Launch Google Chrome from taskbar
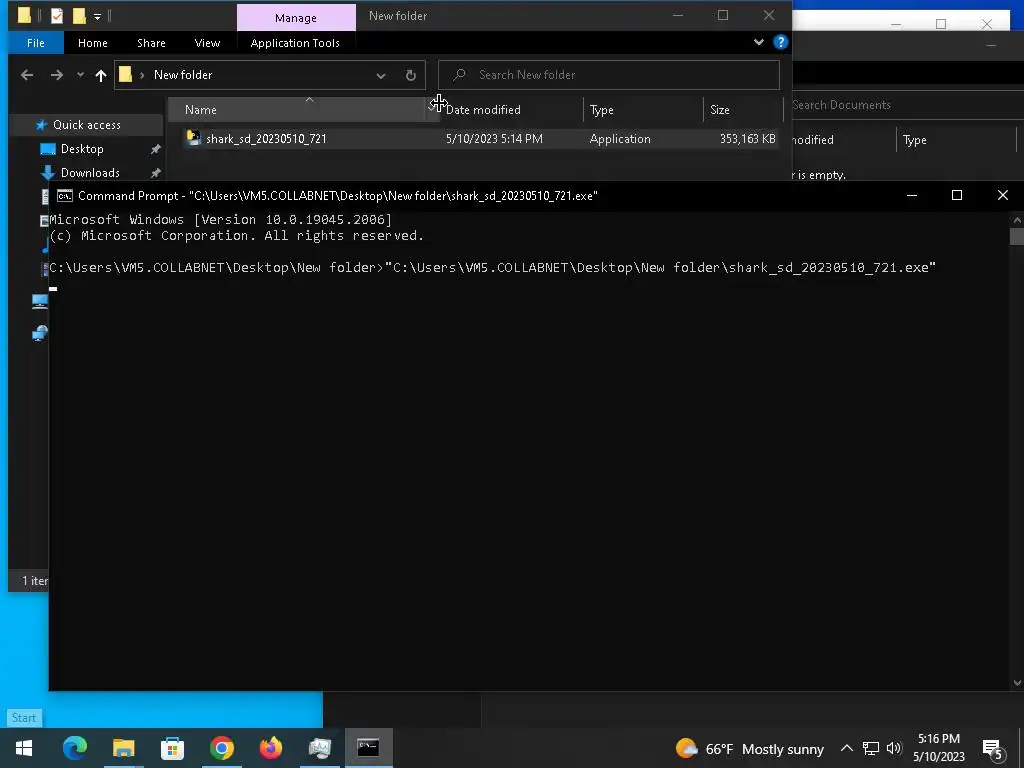1024x768 pixels. (222, 748)
